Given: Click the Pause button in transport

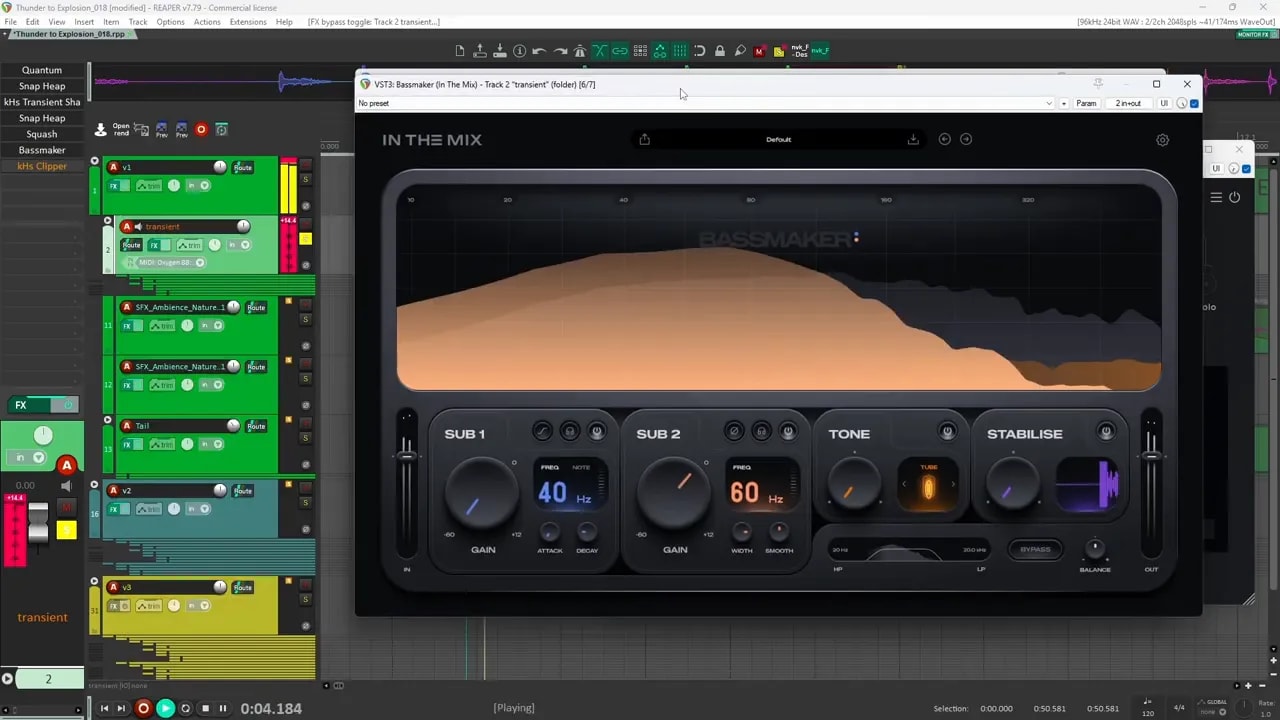Looking at the screenshot, I should [223, 708].
